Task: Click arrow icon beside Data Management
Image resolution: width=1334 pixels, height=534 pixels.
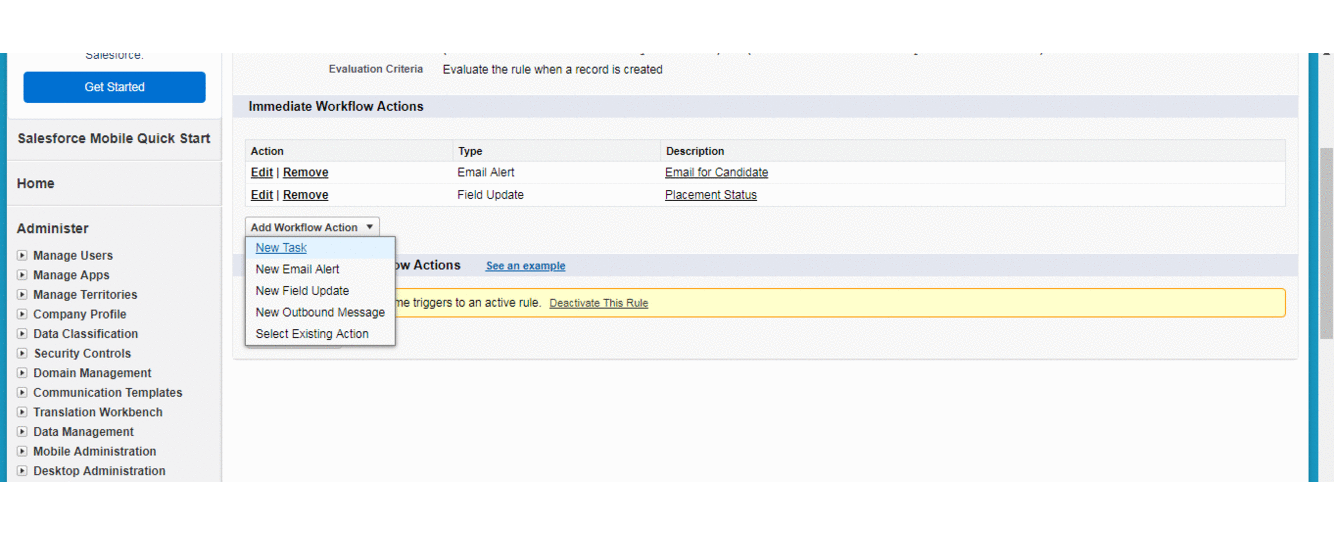Action: coord(22,432)
